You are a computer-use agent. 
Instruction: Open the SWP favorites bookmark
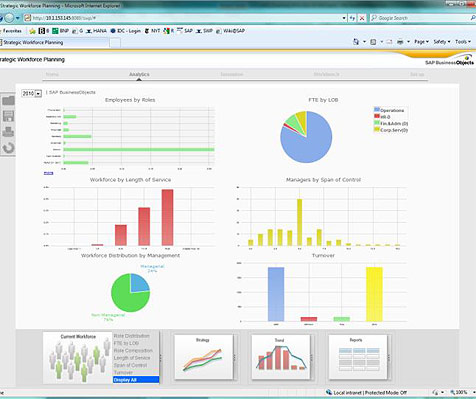coord(204,31)
